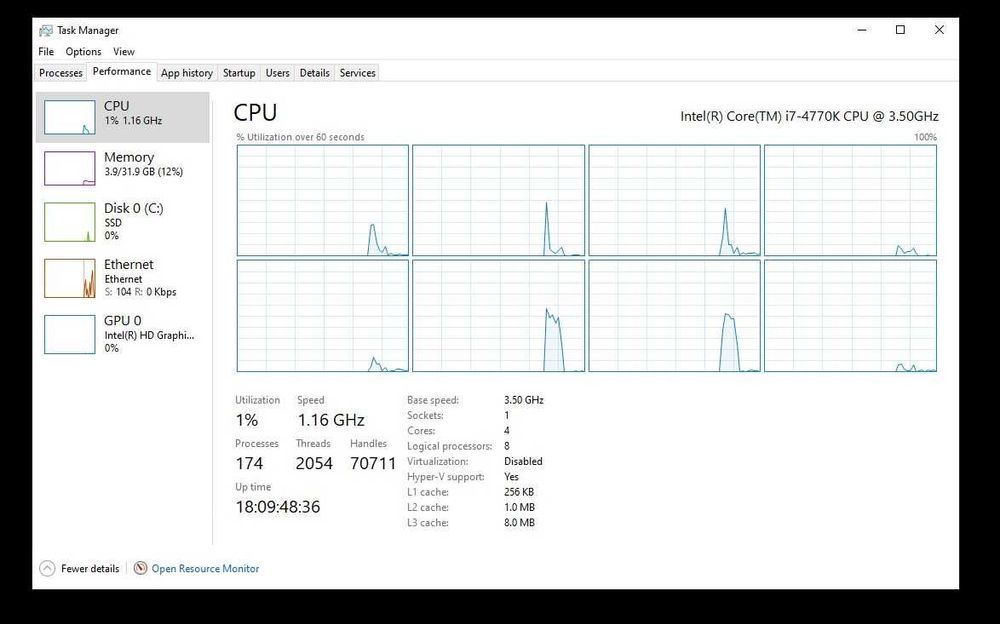Minimize the Task Manager window
This screenshot has width=1000, height=624.
[x=862, y=30]
